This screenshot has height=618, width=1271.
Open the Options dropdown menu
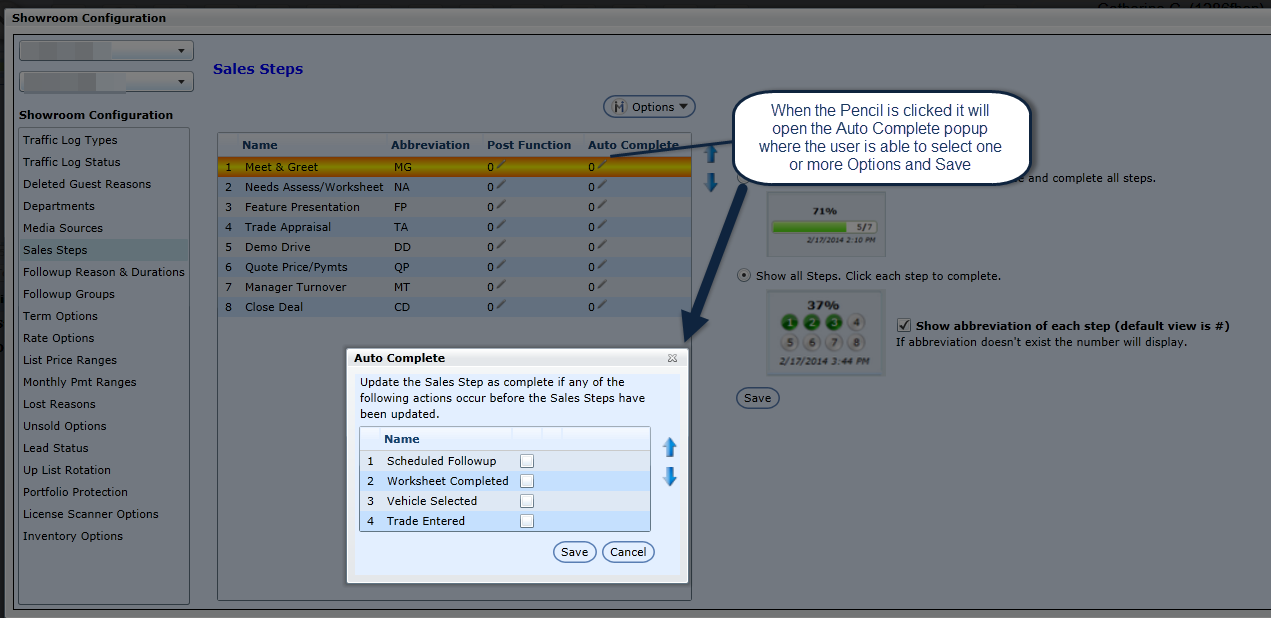(649, 107)
